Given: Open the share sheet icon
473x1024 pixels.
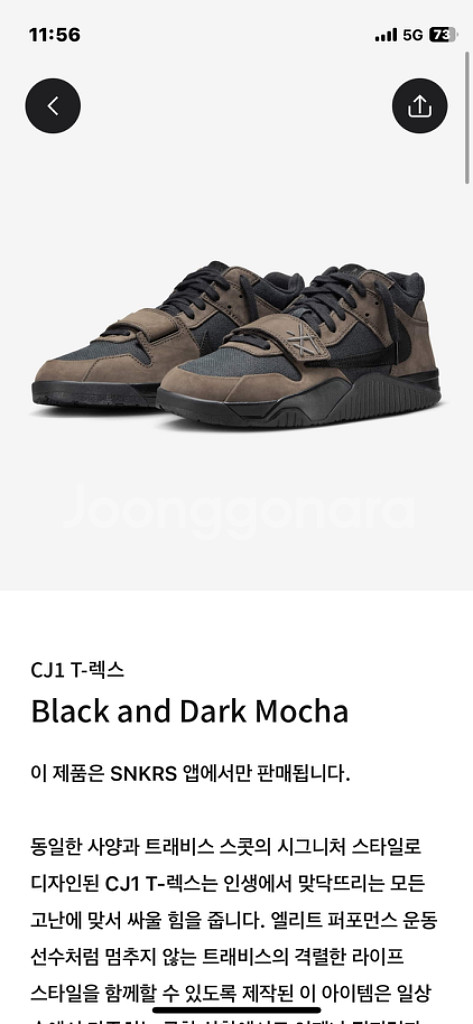Looking at the screenshot, I should (x=419, y=106).
